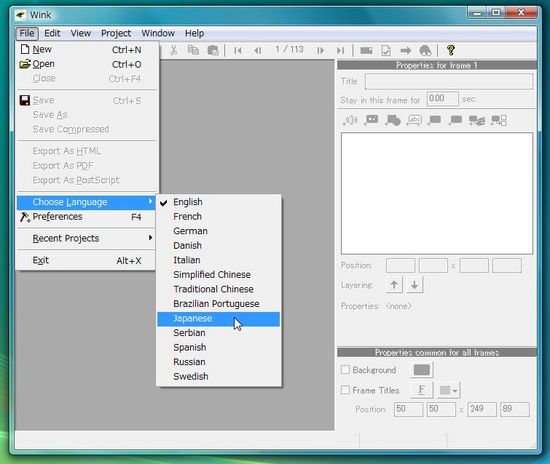Screen dimensions: 550x464
Task: Open the Project menu
Action: click(116, 33)
